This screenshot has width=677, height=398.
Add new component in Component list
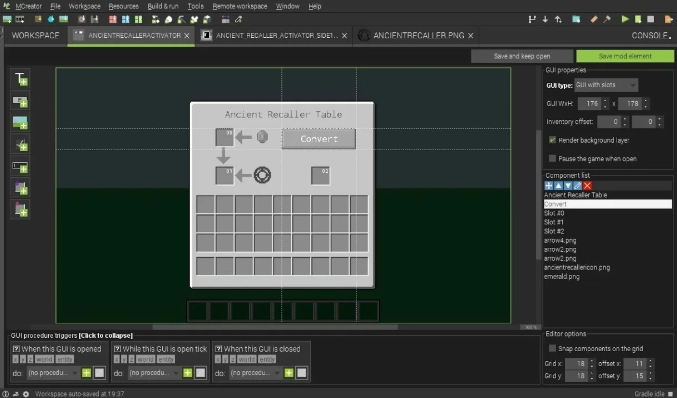549,186
